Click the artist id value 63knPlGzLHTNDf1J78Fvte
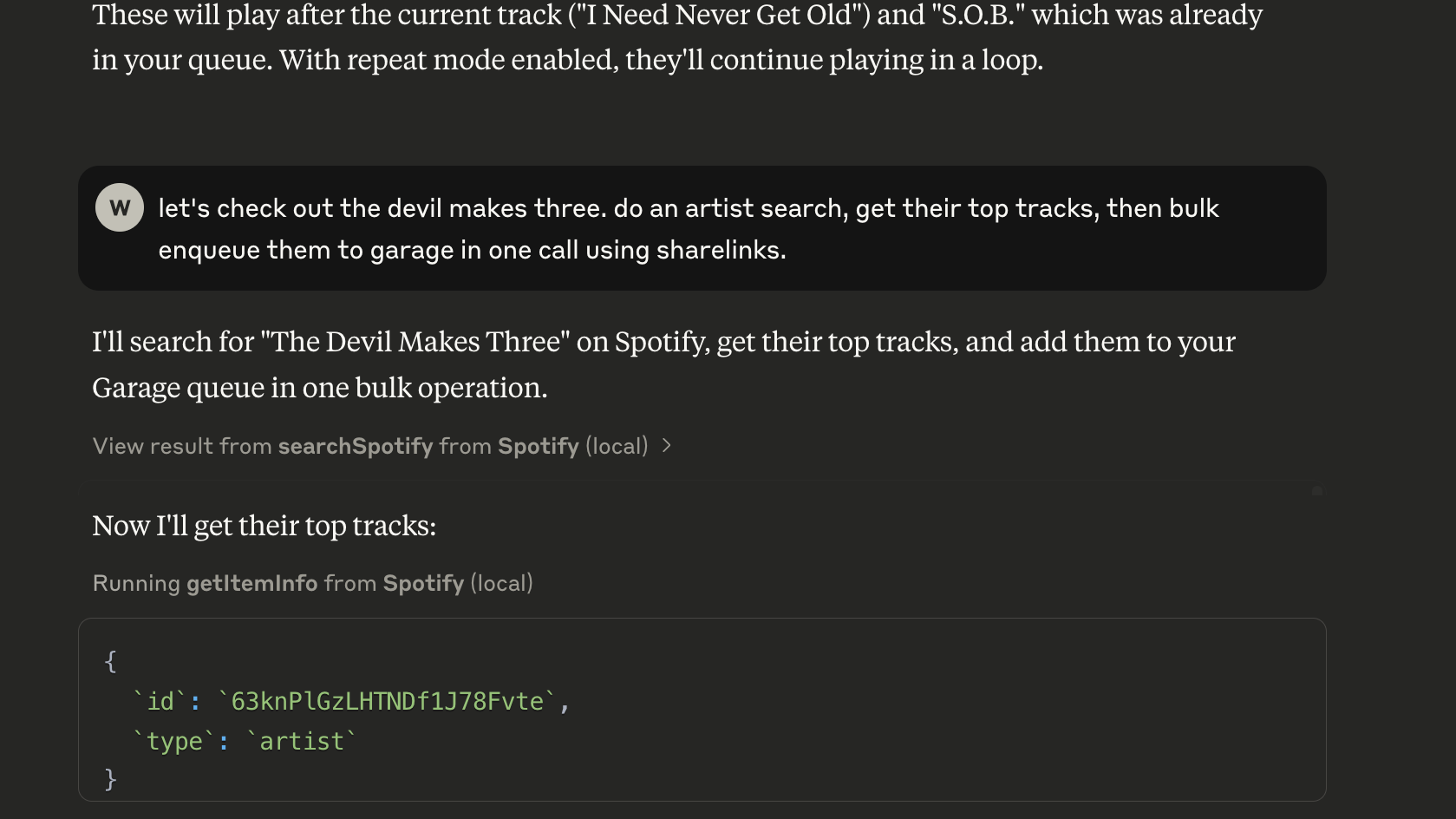Screen dimensions: 1456x819 (387, 701)
